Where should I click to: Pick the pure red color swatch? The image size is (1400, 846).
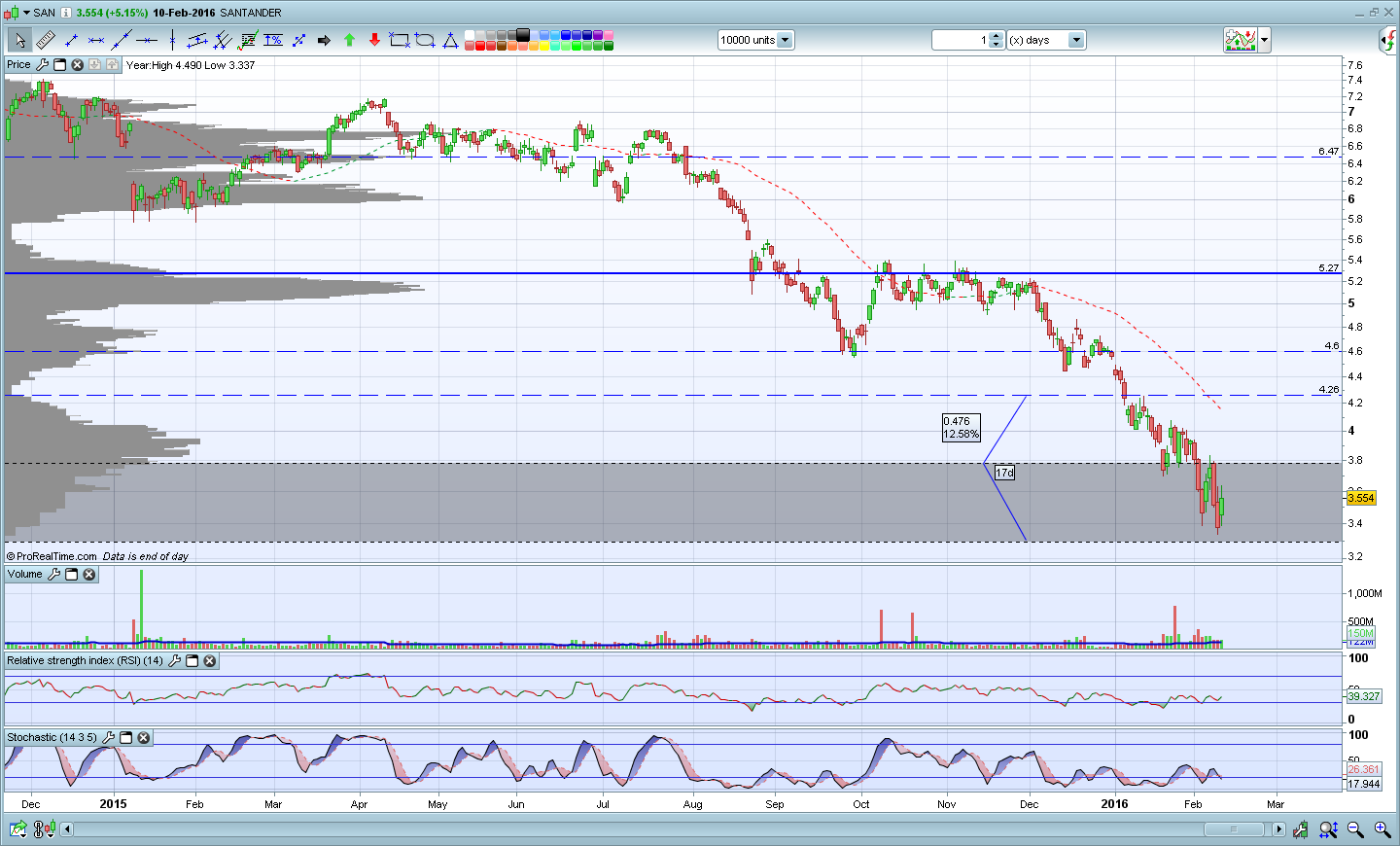click(480, 46)
